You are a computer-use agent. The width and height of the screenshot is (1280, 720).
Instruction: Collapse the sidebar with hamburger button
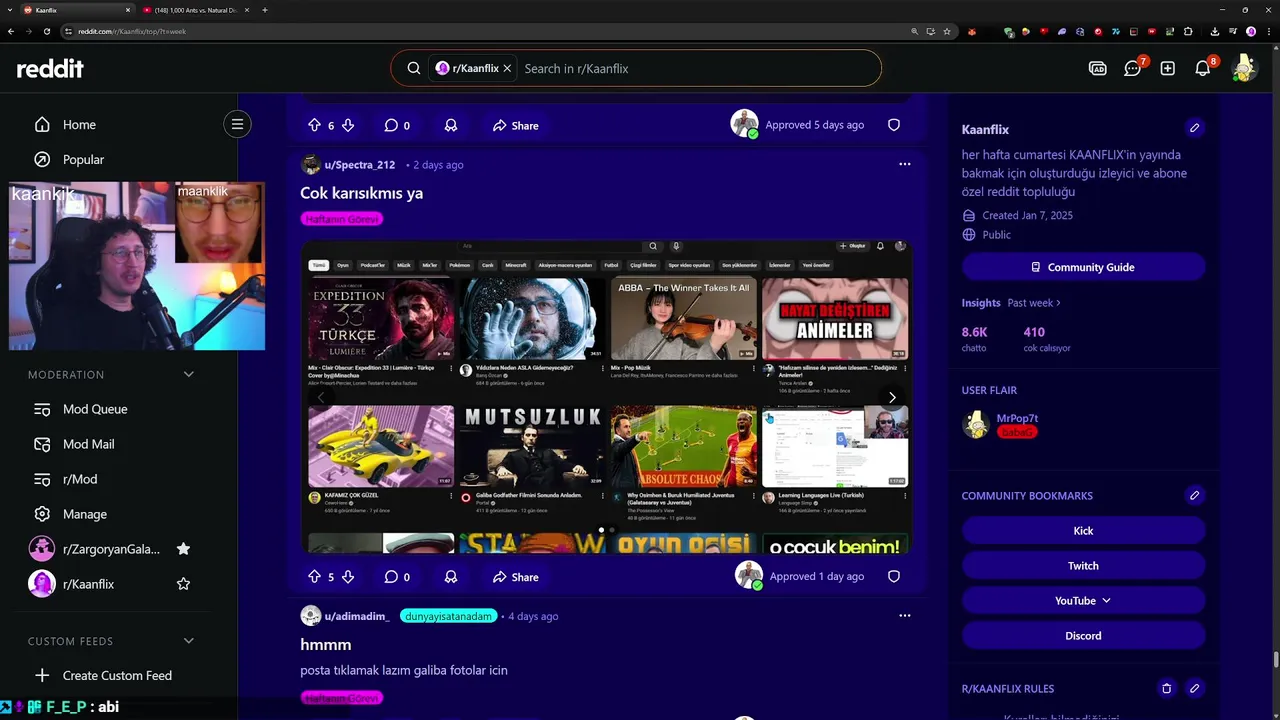tap(237, 125)
